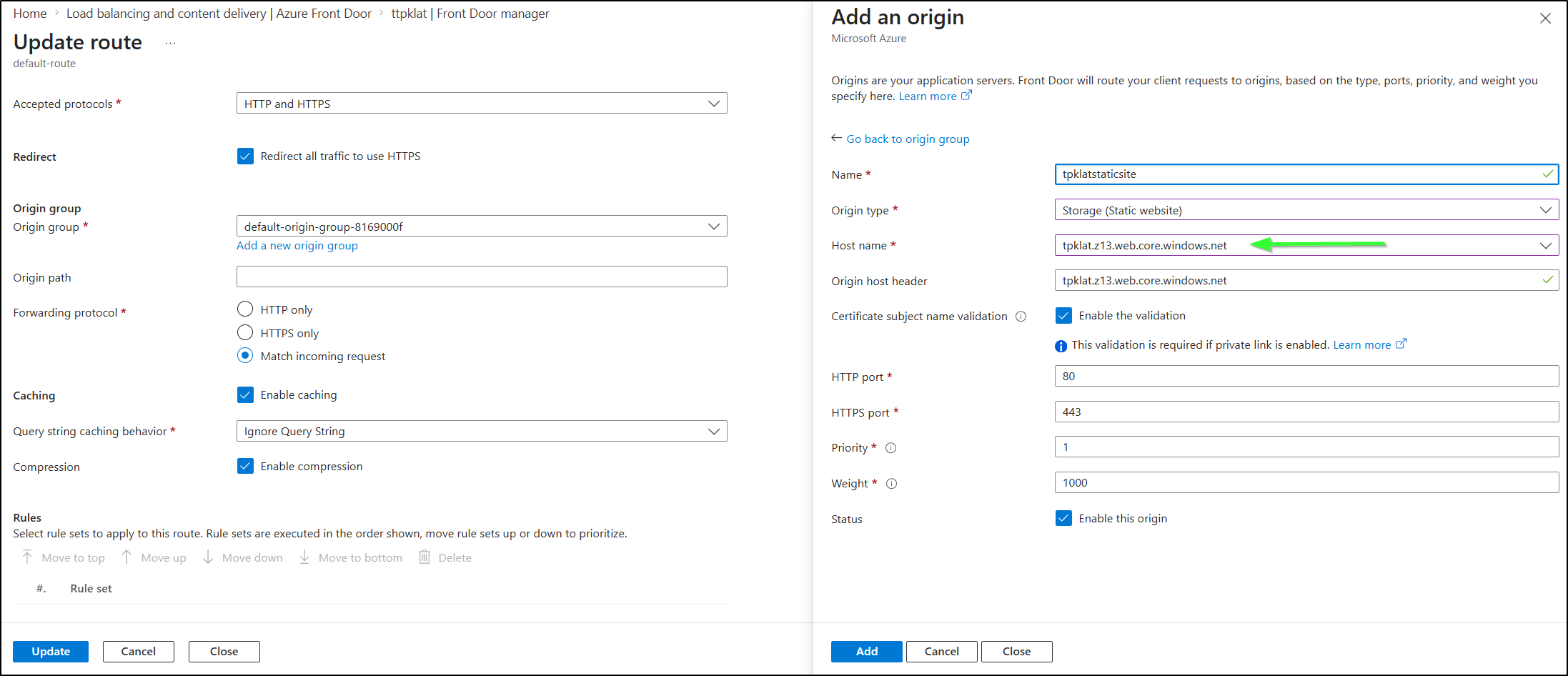This screenshot has height=676, width=1568.
Task: Open the Azure Front Door breadcrumb item
Action: 219,14
